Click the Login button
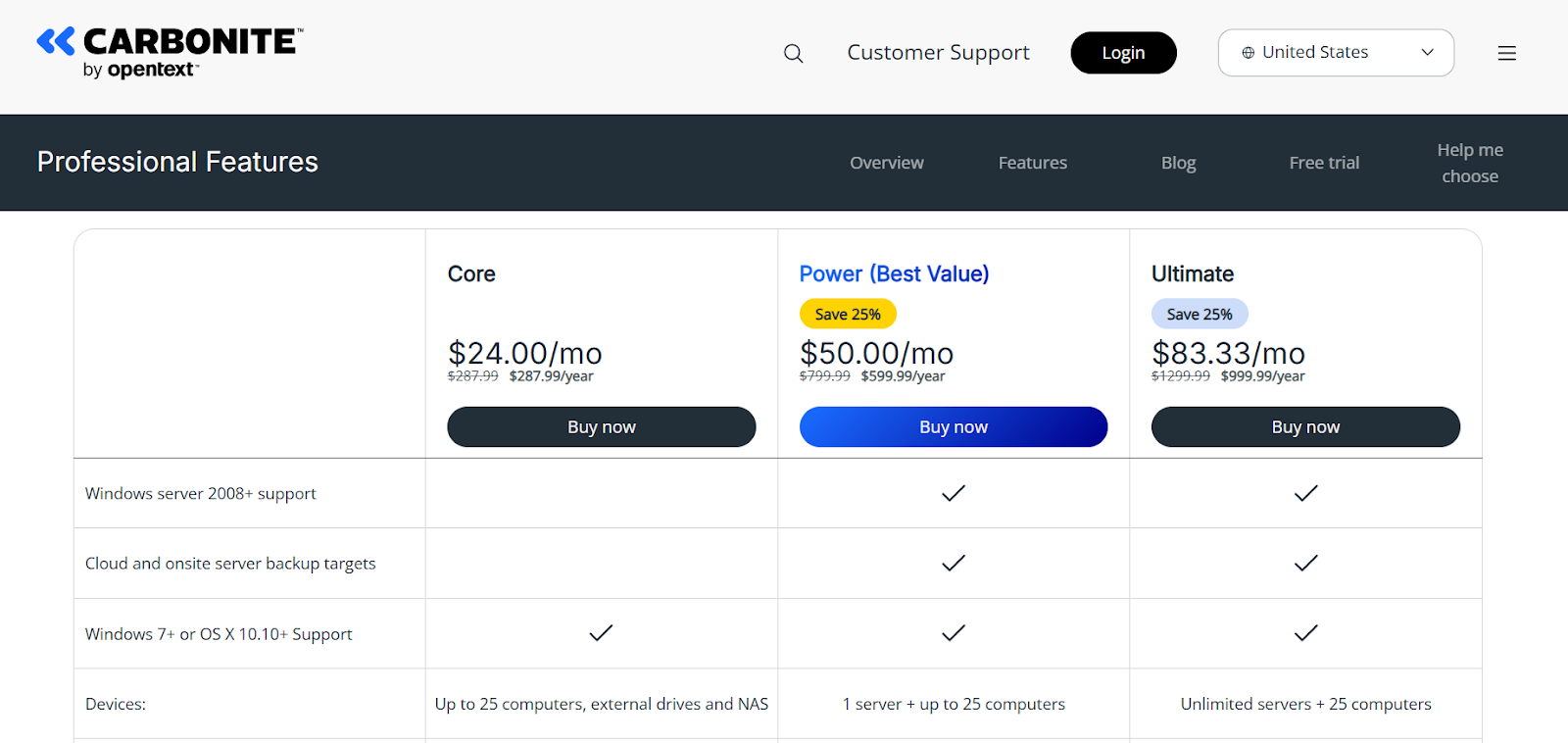The width and height of the screenshot is (1568, 743). coord(1123,53)
